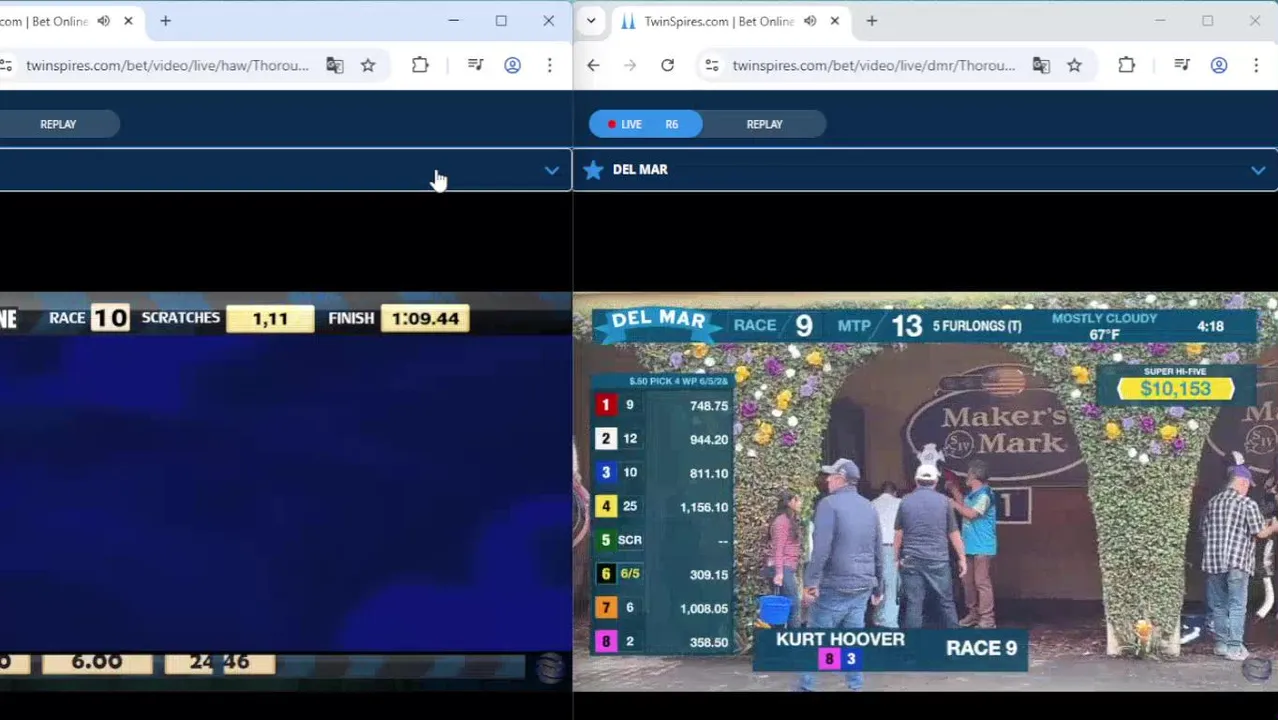Open the tab search dropdown in the right window

point(591,21)
